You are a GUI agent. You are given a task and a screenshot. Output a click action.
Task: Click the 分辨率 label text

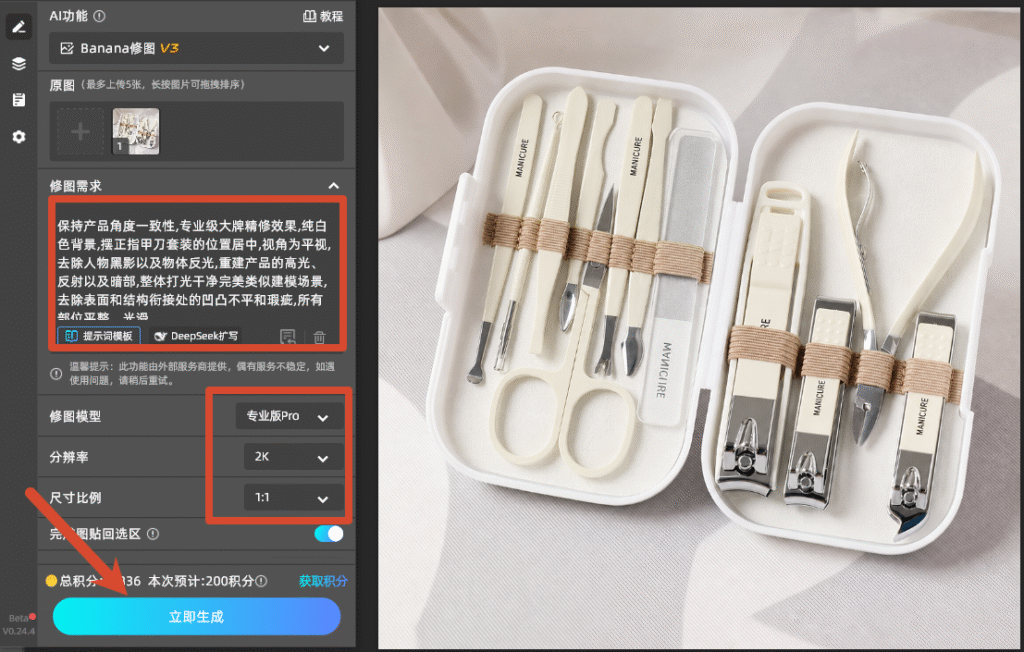coord(69,457)
